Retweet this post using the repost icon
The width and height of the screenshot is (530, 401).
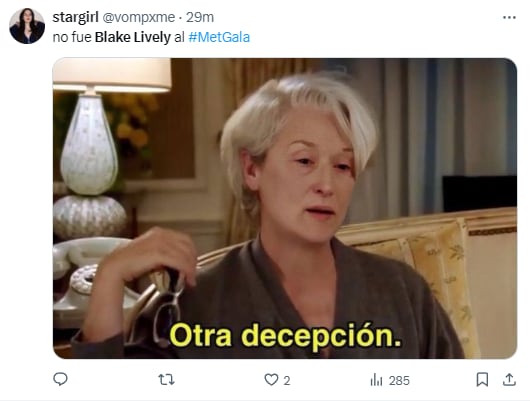(x=167, y=380)
